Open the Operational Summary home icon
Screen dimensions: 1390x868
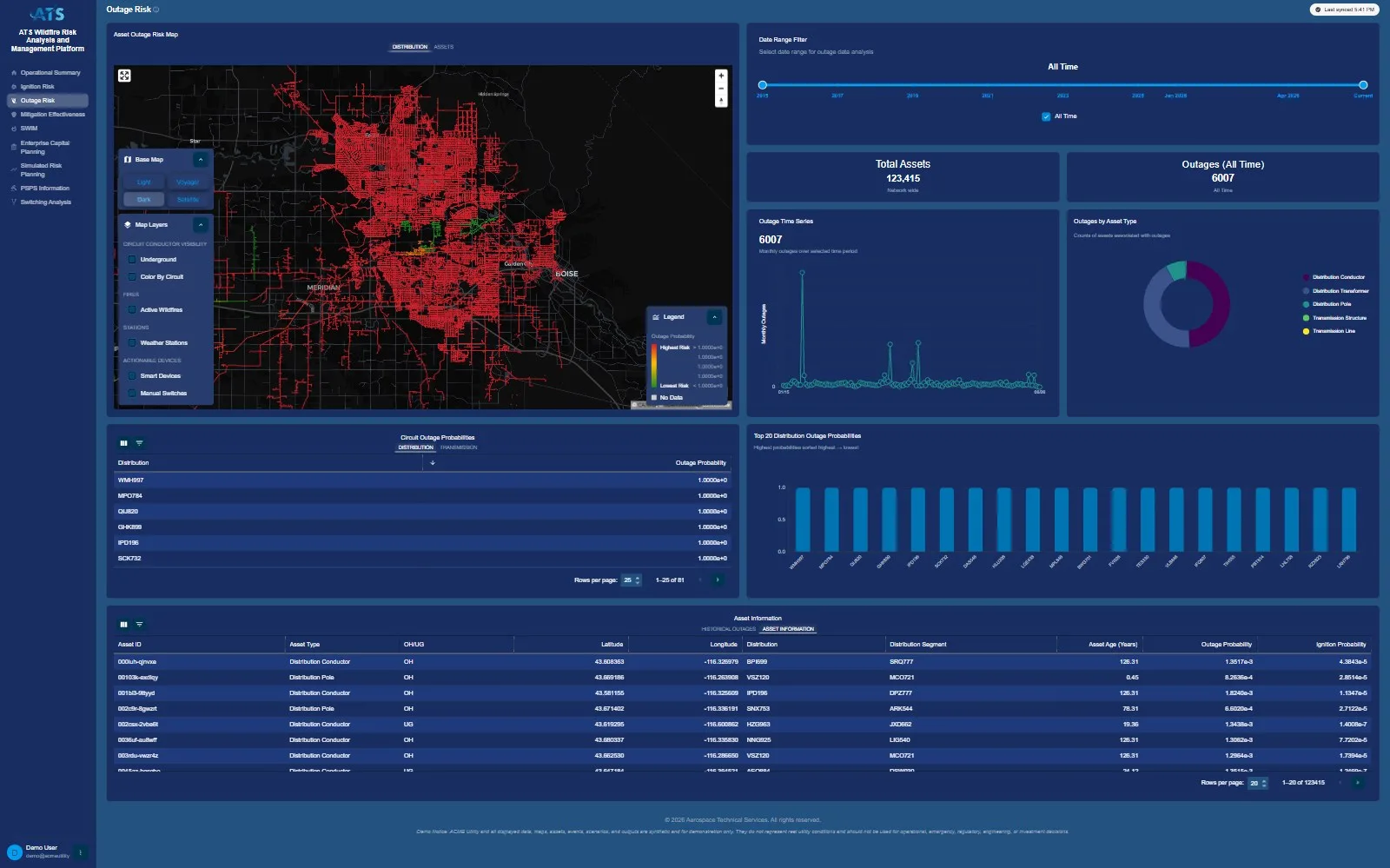coord(14,73)
